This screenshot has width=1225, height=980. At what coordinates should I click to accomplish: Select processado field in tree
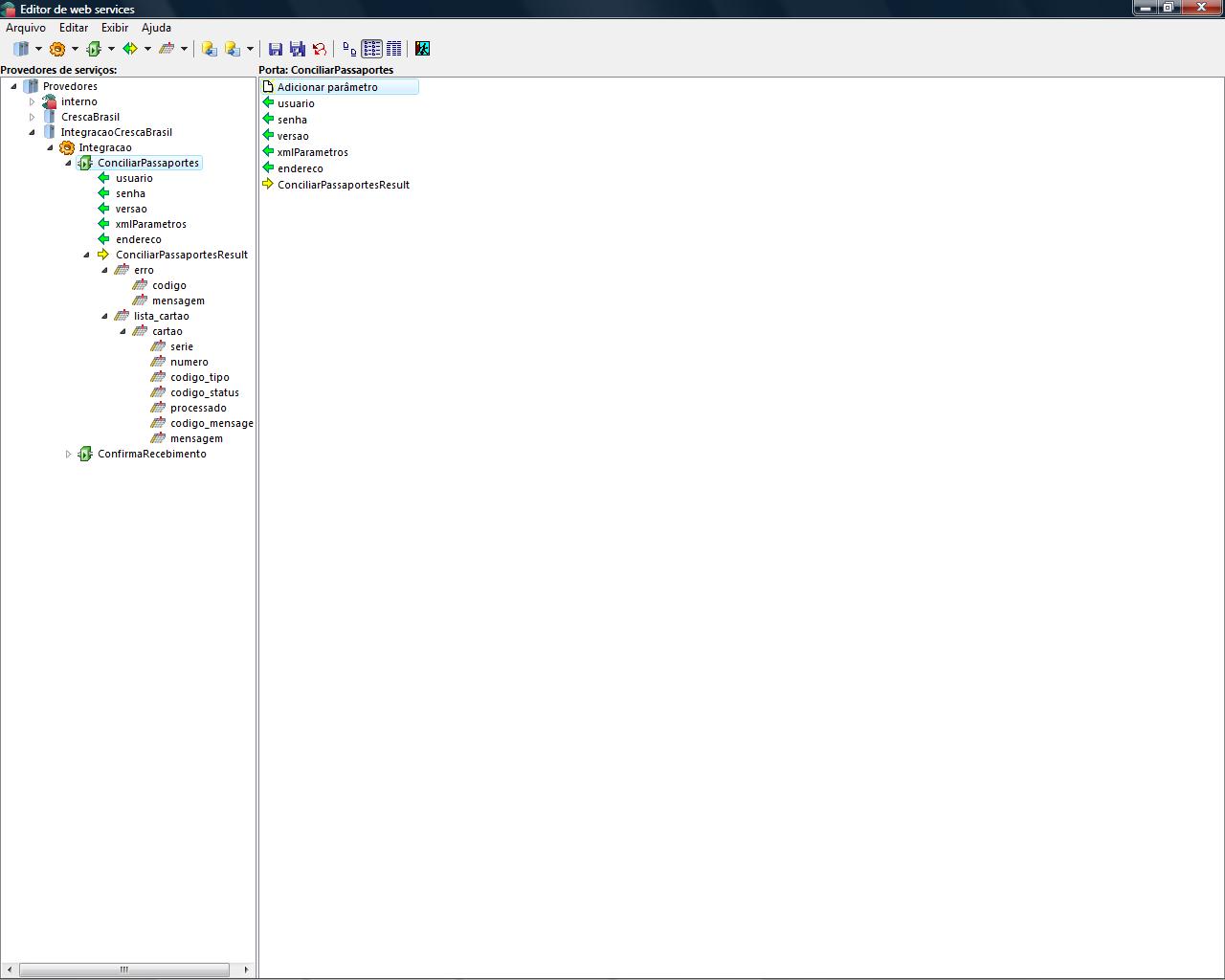198,408
